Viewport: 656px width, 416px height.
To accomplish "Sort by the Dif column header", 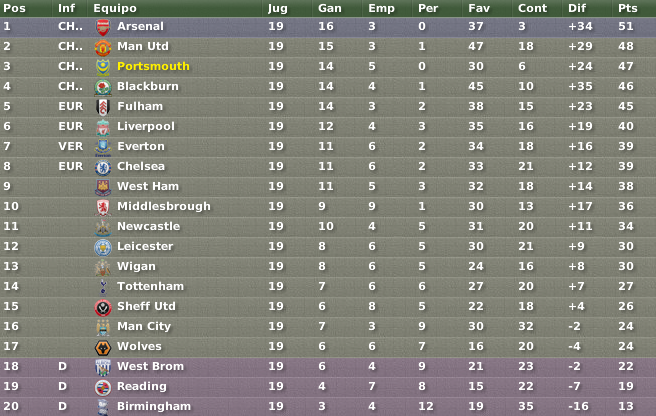I will pos(577,8).
